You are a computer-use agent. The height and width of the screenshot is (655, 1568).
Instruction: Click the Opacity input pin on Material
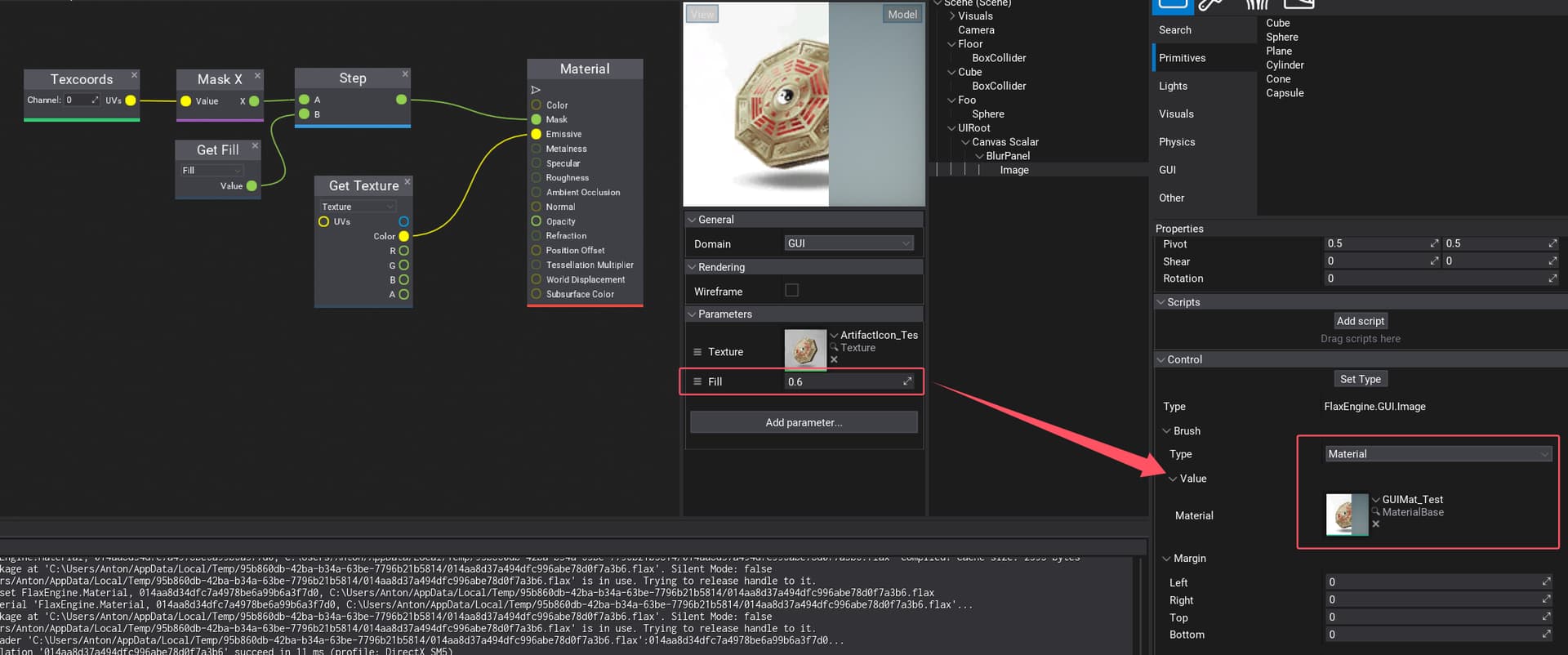[x=536, y=221]
